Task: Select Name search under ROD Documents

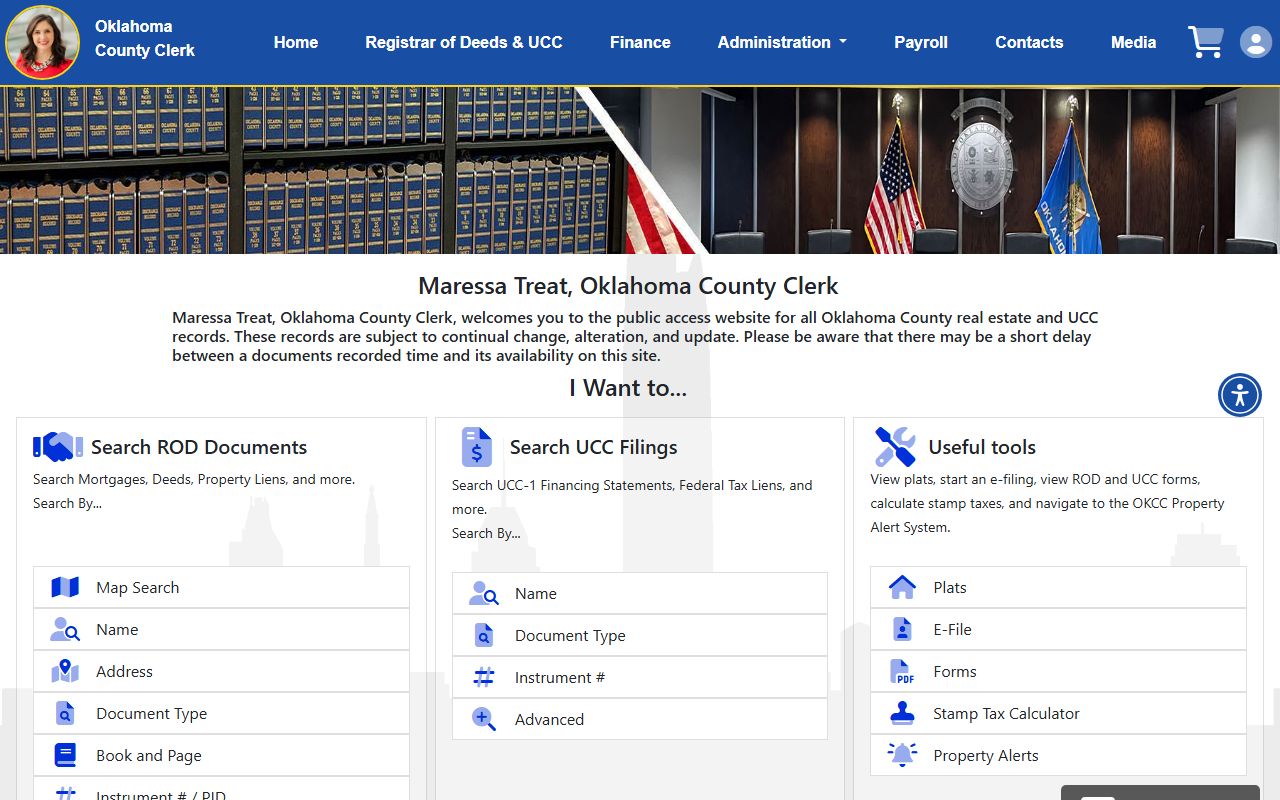Action: pyautogui.click(x=221, y=629)
